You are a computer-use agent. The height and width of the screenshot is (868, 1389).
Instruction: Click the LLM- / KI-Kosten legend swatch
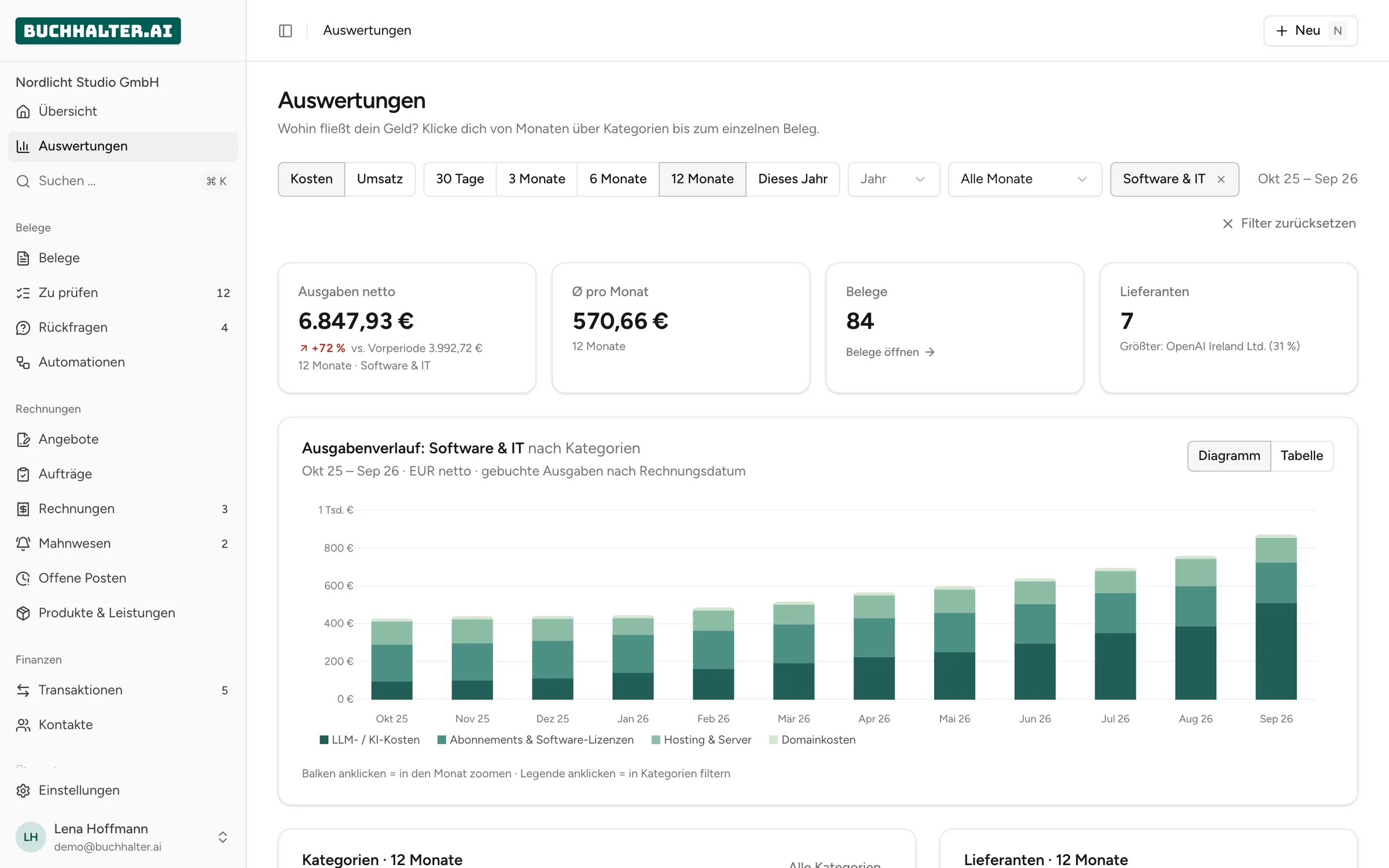click(324, 740)
